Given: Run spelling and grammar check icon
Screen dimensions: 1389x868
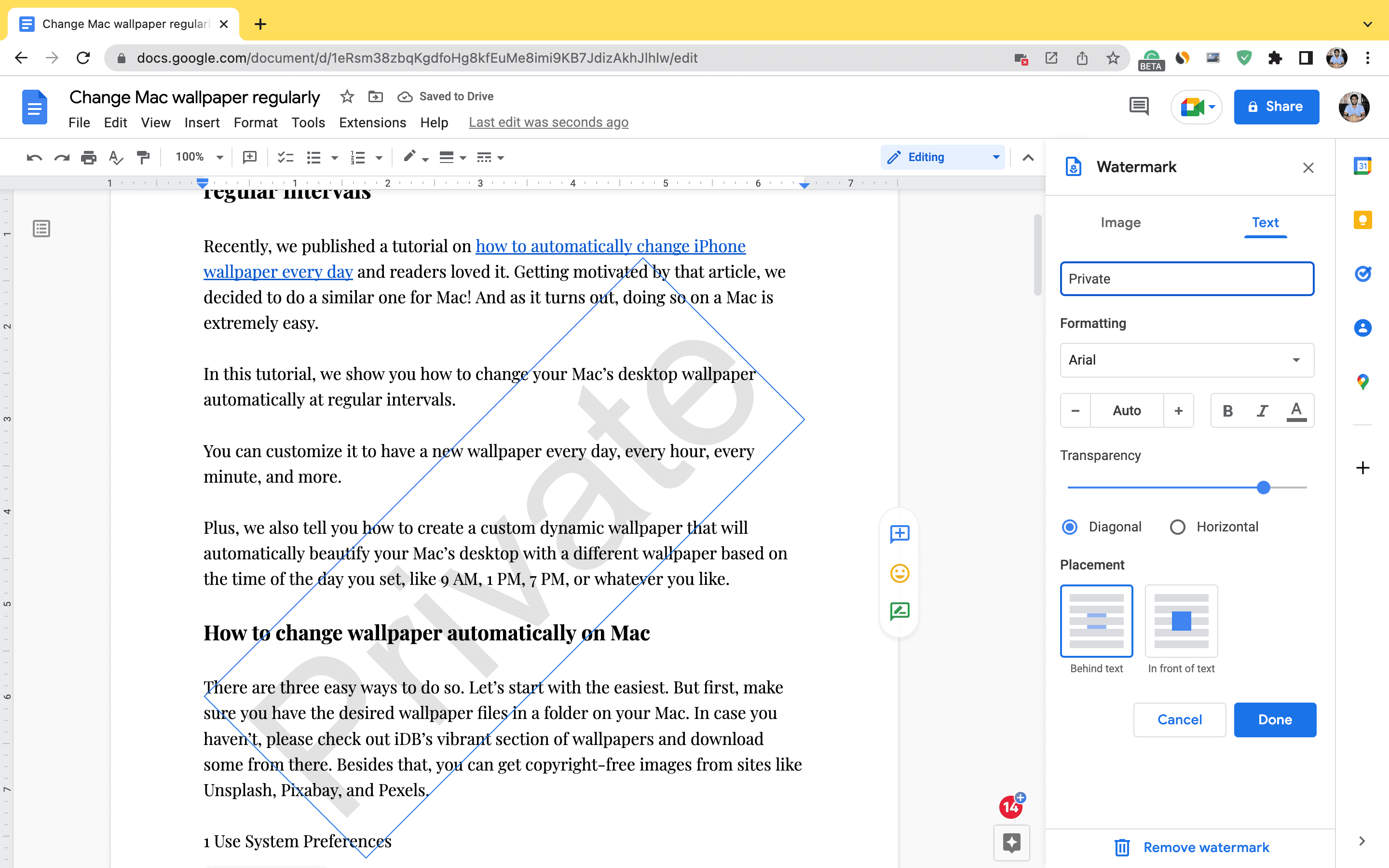Looking at the screenshot, I should (116, 157).
